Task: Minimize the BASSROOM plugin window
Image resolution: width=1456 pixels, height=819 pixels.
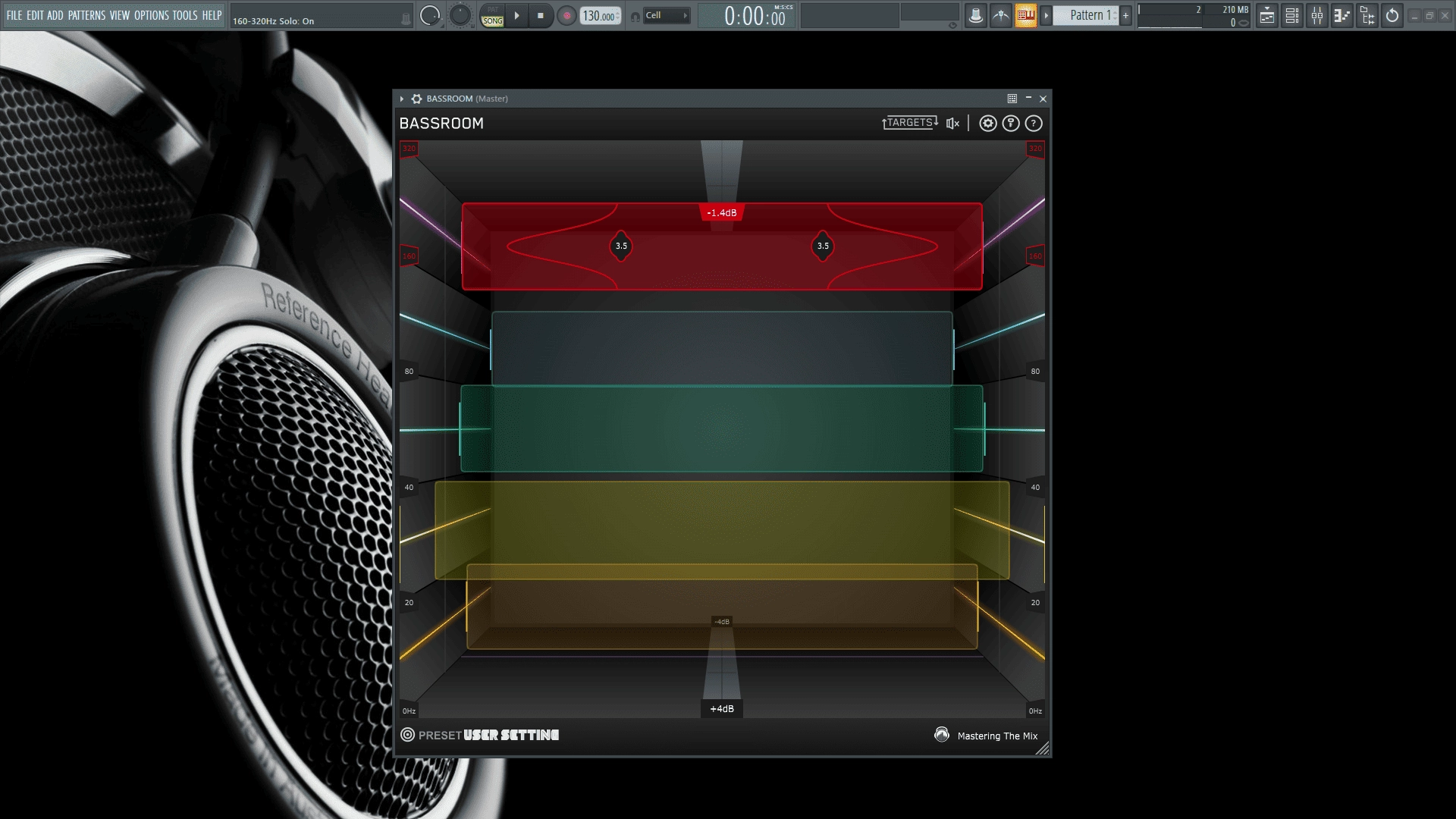Action: [x=1028, y=98]
